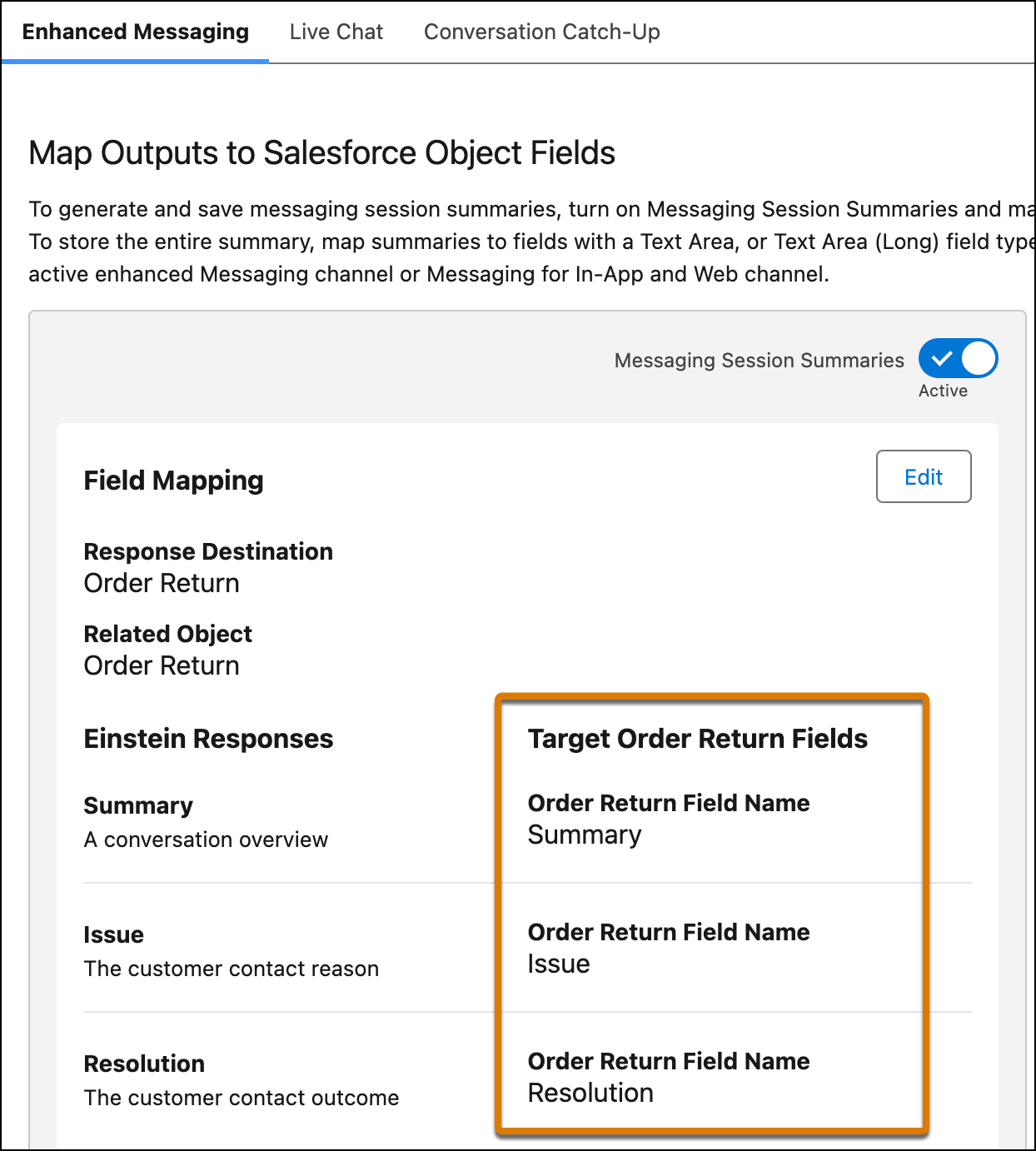The image size is (1036, 1151).
Task: Click the 'A conversation overview' description
Action: pos(206,840)
